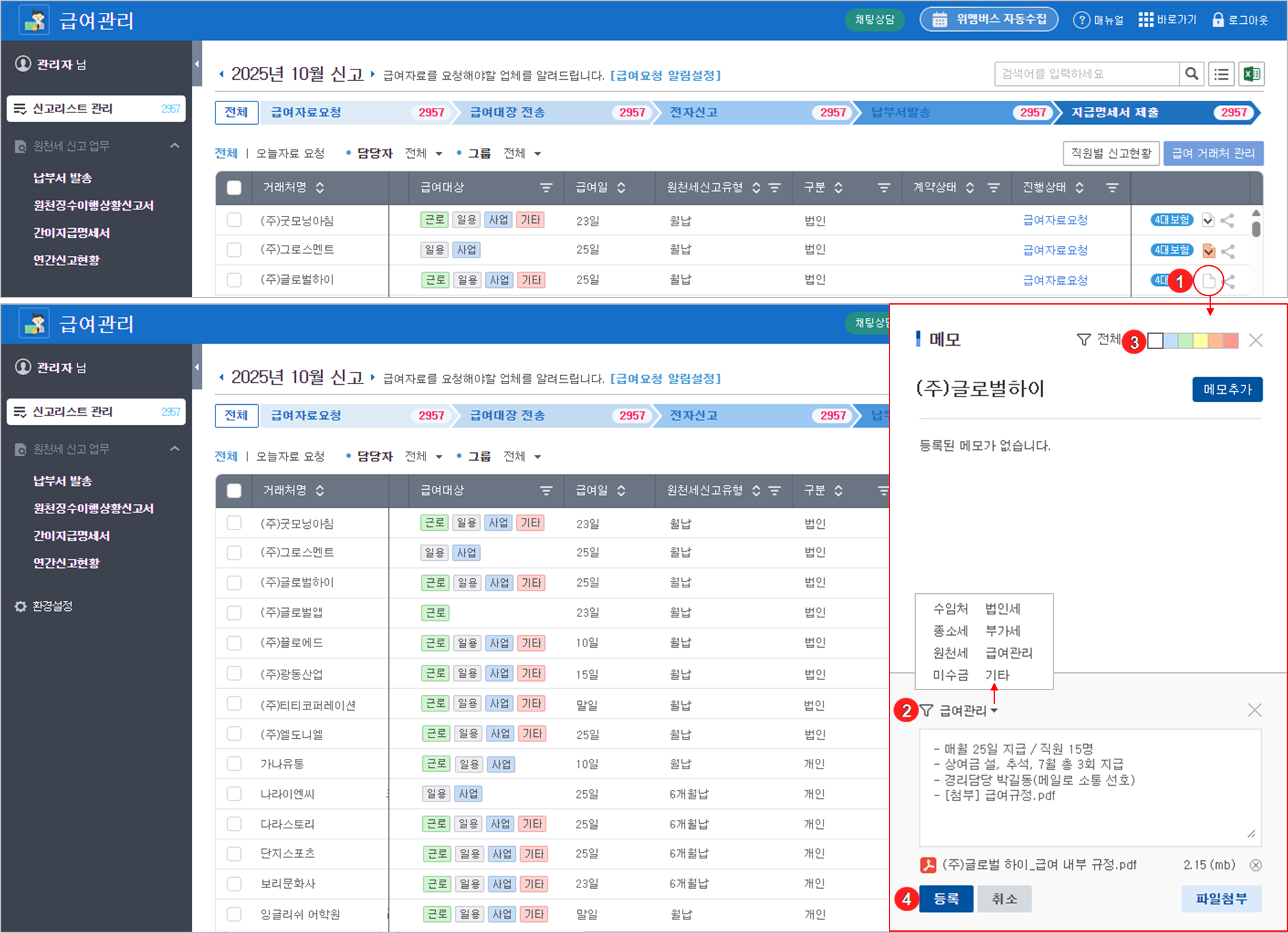Click the Excel export icon
The image size is (1288, 933).
point(1251,74)
